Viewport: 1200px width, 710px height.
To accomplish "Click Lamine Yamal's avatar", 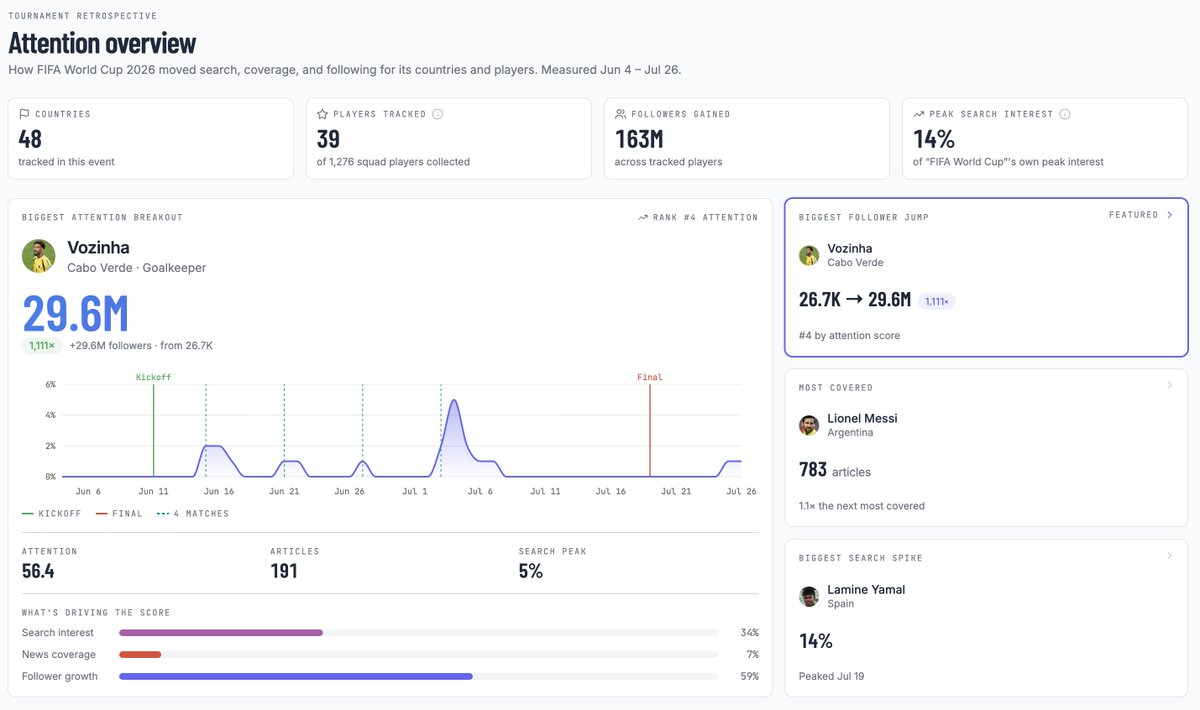I will [x=809, y=596].
